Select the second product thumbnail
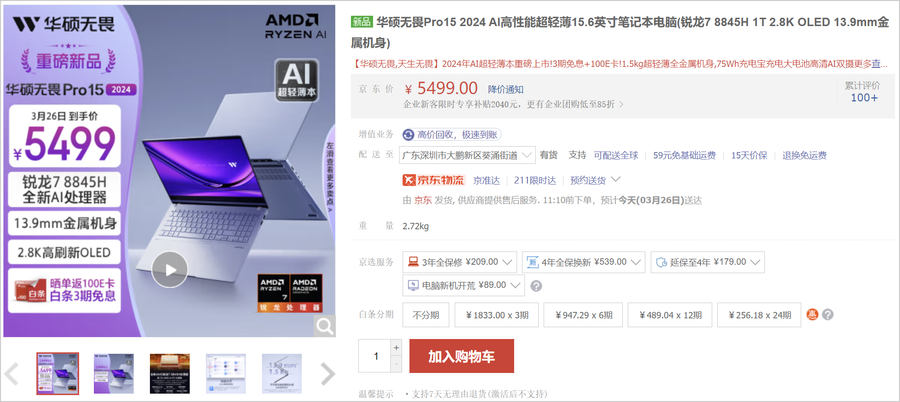 pyautogui.click(x=114, y=373)
